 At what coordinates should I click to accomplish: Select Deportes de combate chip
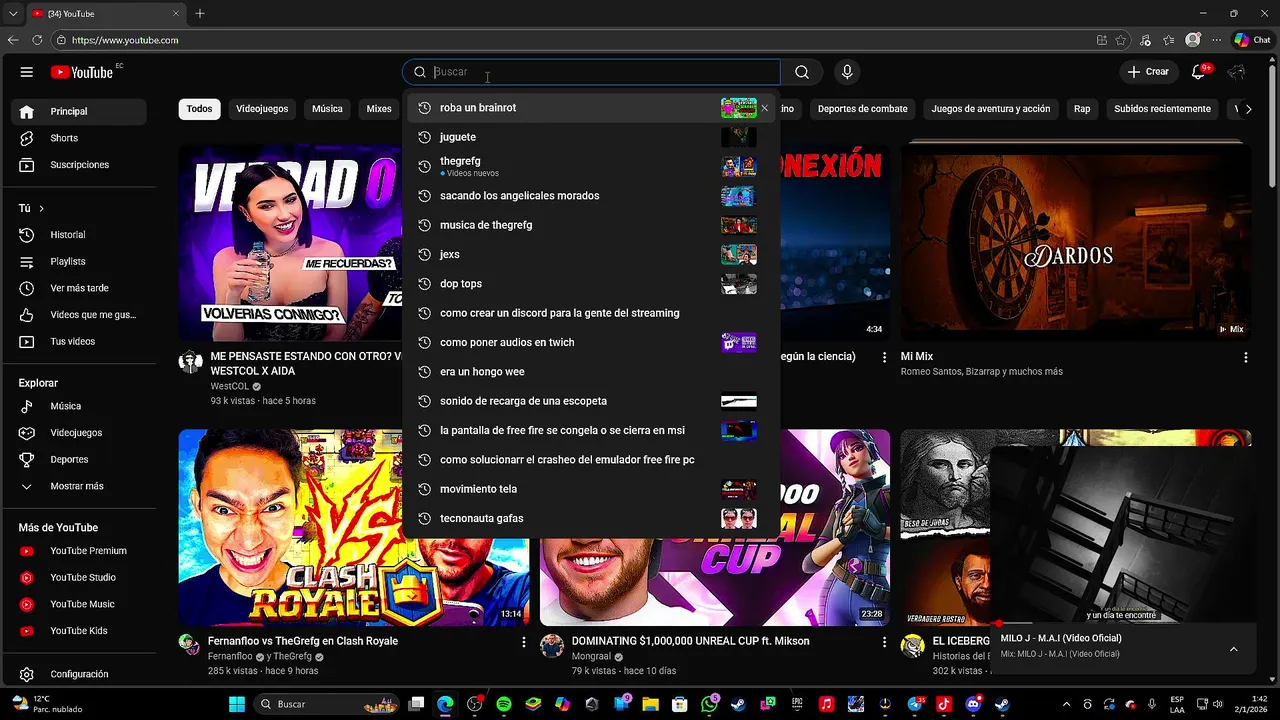(862, 109)
